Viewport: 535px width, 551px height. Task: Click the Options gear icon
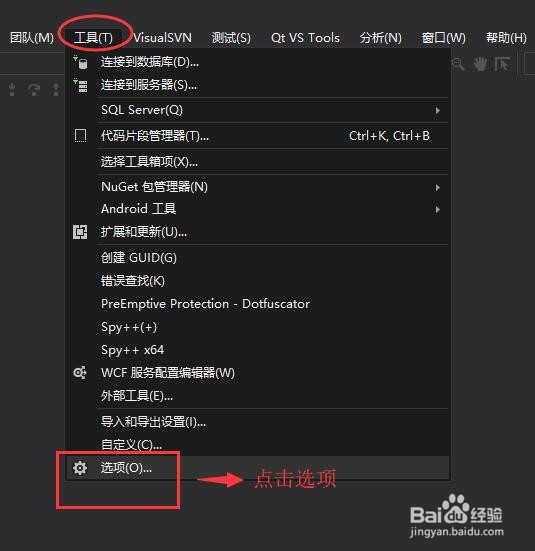coord(80,468)
